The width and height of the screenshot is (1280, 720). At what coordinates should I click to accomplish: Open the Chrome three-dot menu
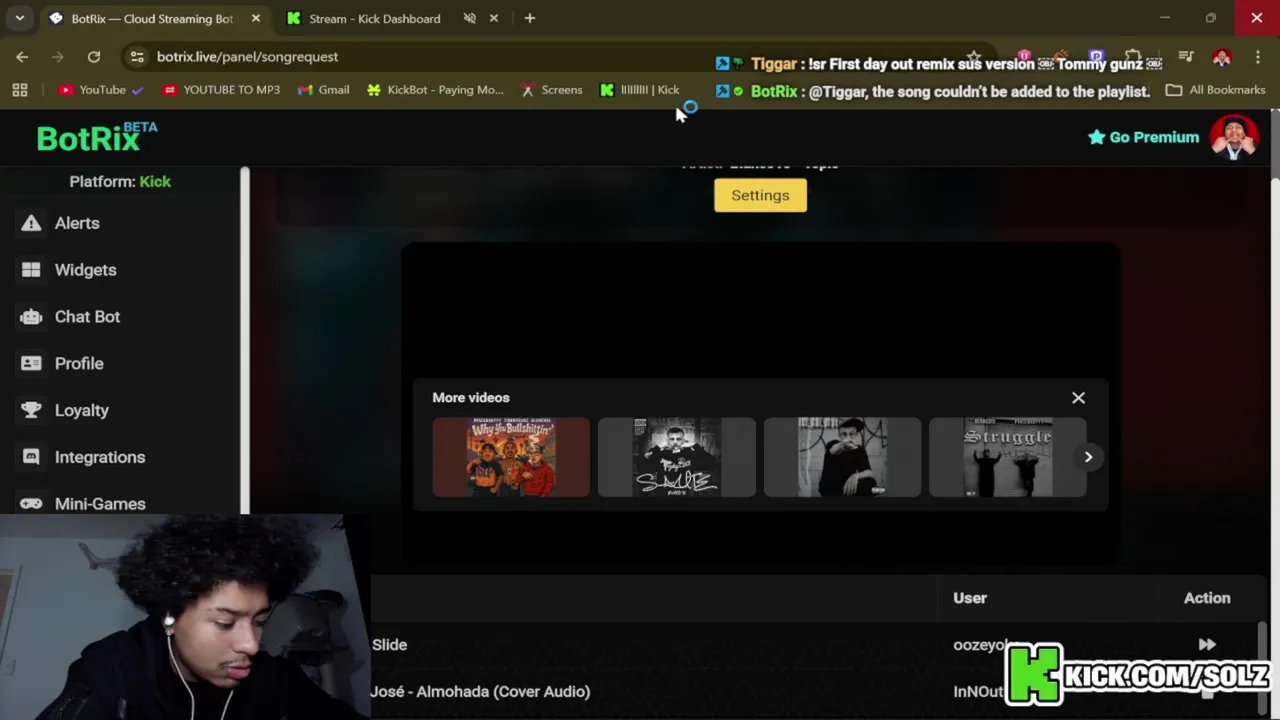[x=1258, y=57]
